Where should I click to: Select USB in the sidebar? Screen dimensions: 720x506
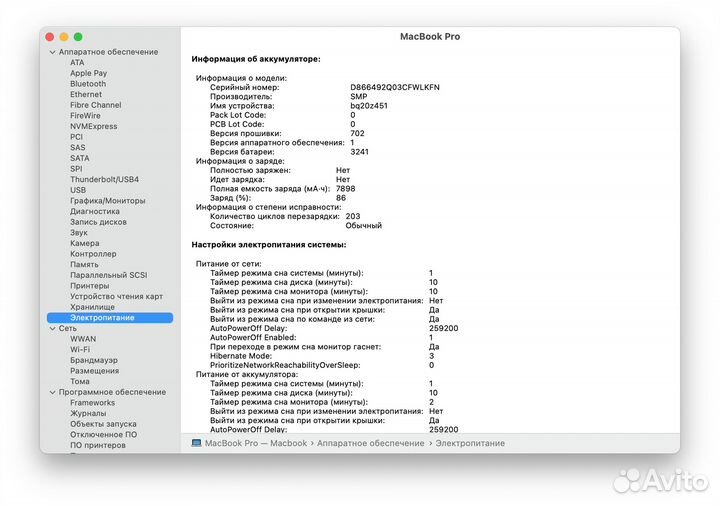(x=78, y=190)
